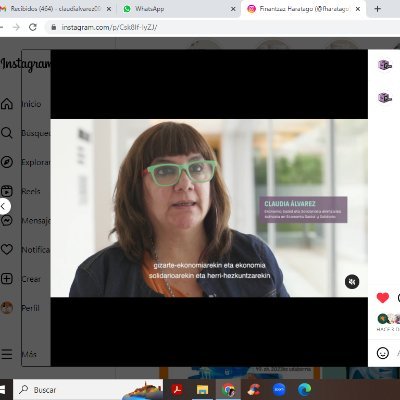Click the Instagram logo in sidebar
Screen dimensions: 400x400
pyautogui.click(x=25, y=64)
